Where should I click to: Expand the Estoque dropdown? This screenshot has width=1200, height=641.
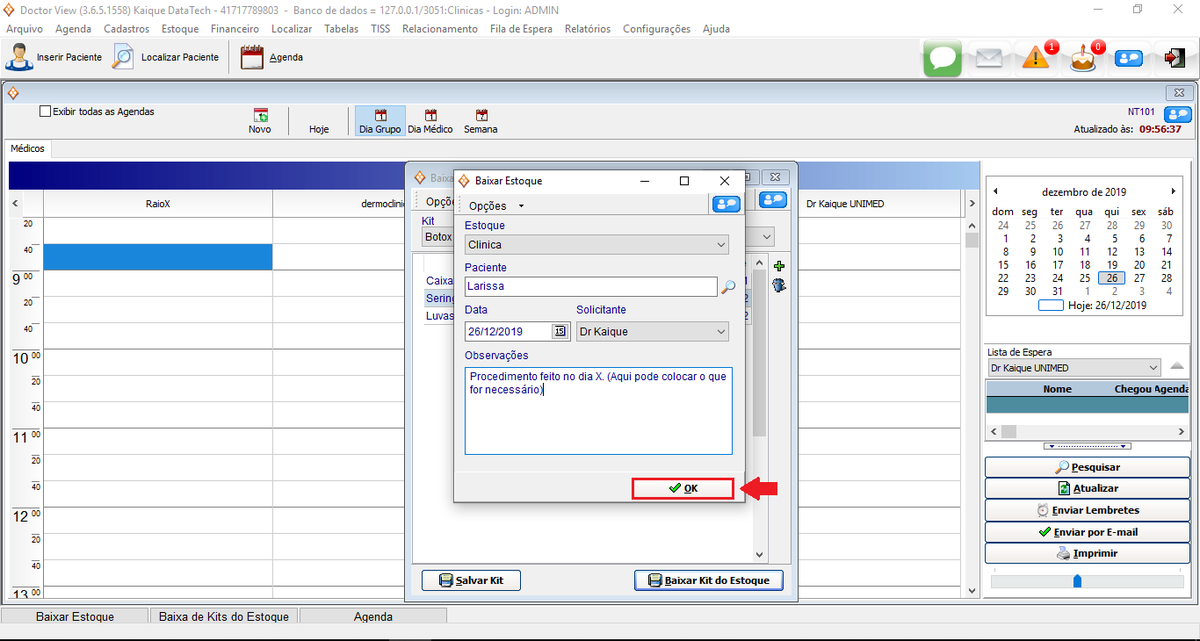coord(721,244)
